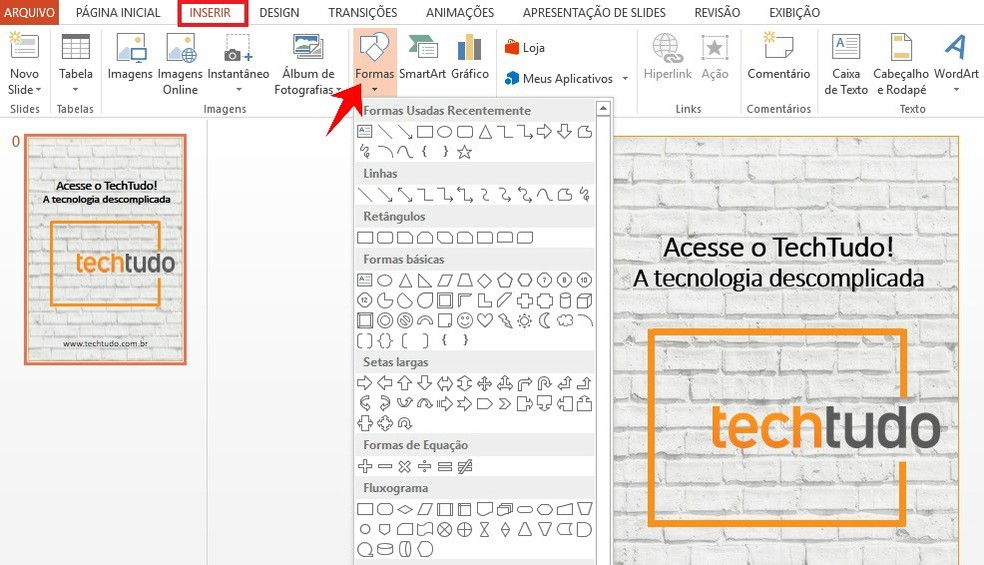
Task: Choose the right triangle in Formas básicas
Action: click(425, 280)
